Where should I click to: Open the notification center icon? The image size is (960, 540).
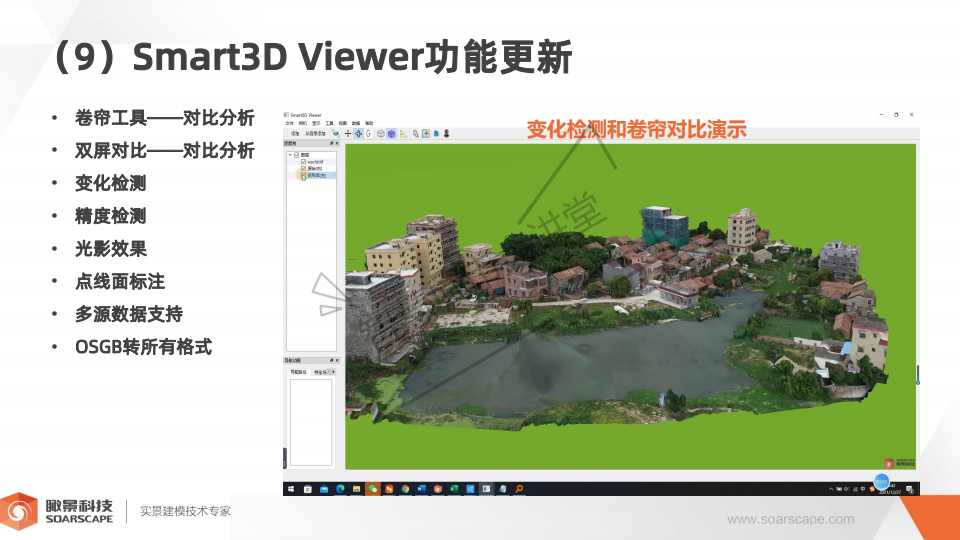pos(910,489)
